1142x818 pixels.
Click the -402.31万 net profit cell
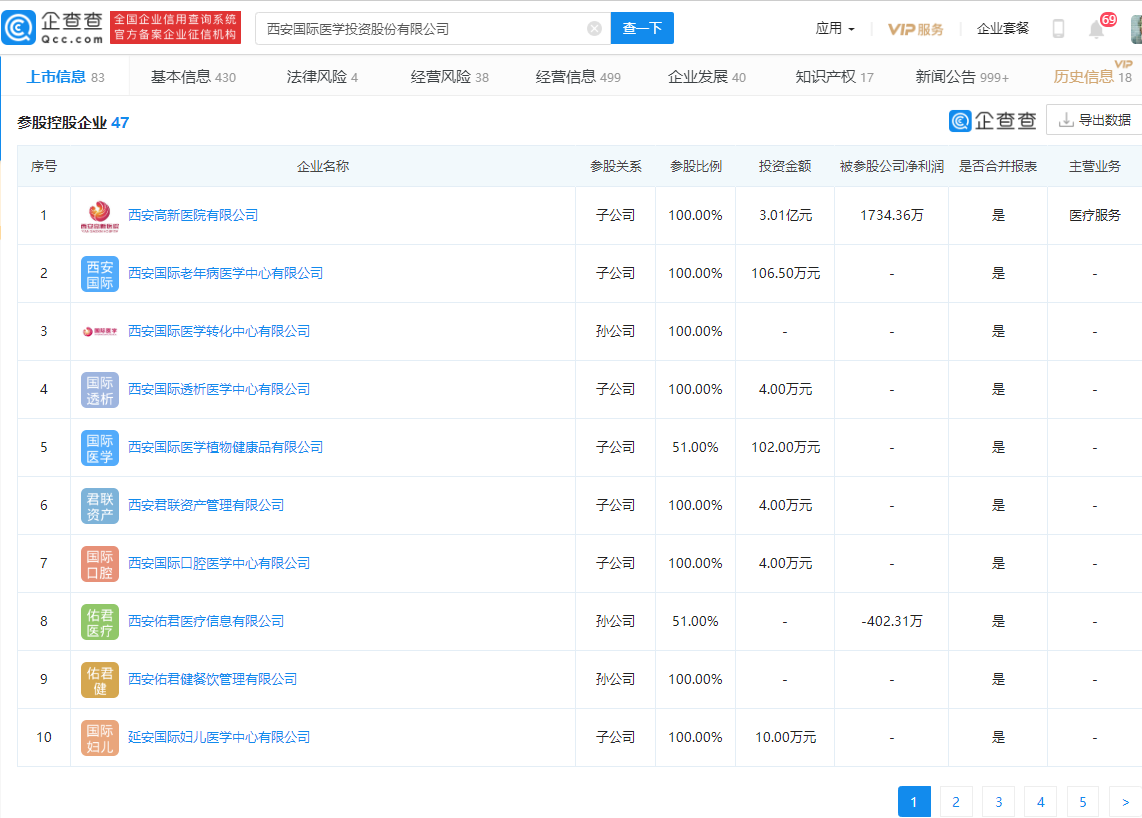891,621
